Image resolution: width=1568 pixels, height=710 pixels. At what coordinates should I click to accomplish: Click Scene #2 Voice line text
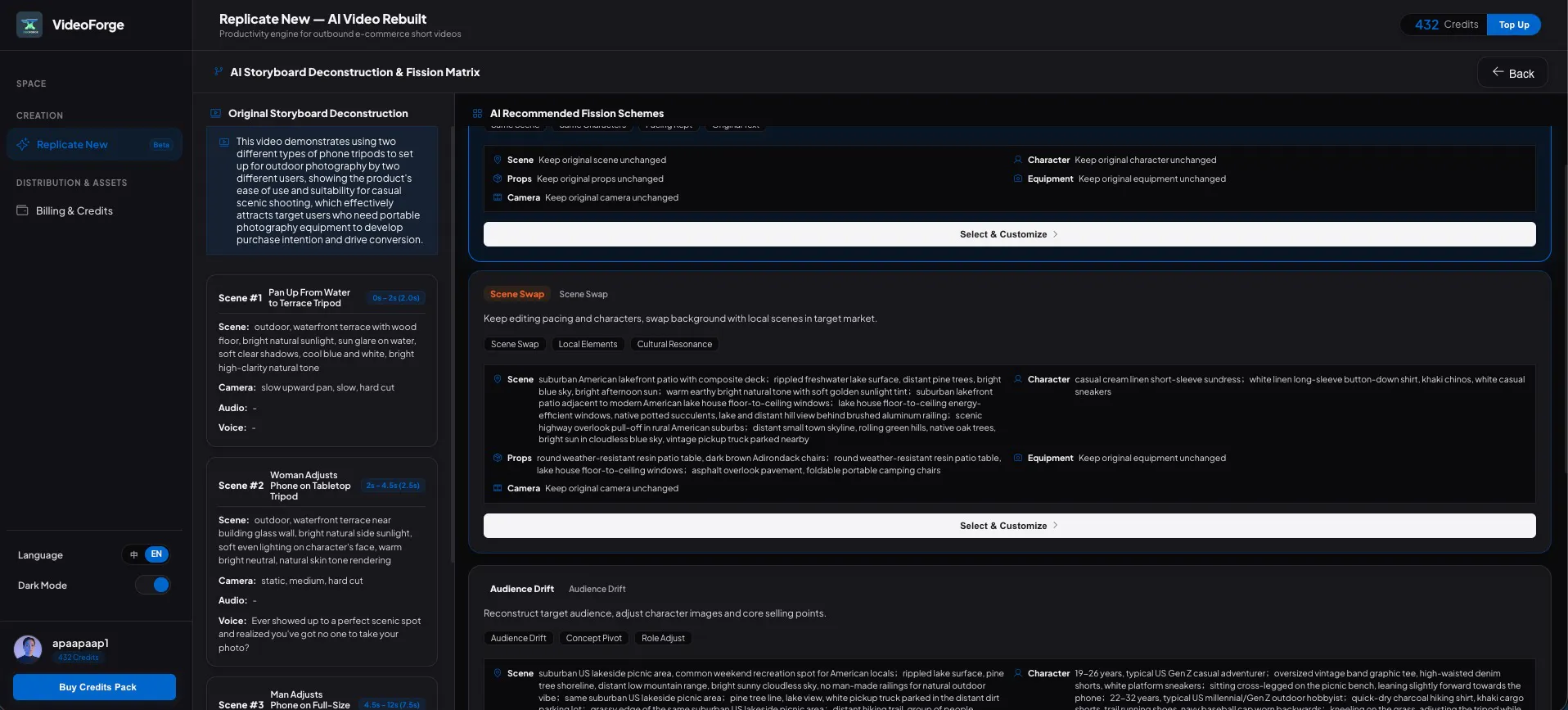pyautogui.click(x=319, y=634)
